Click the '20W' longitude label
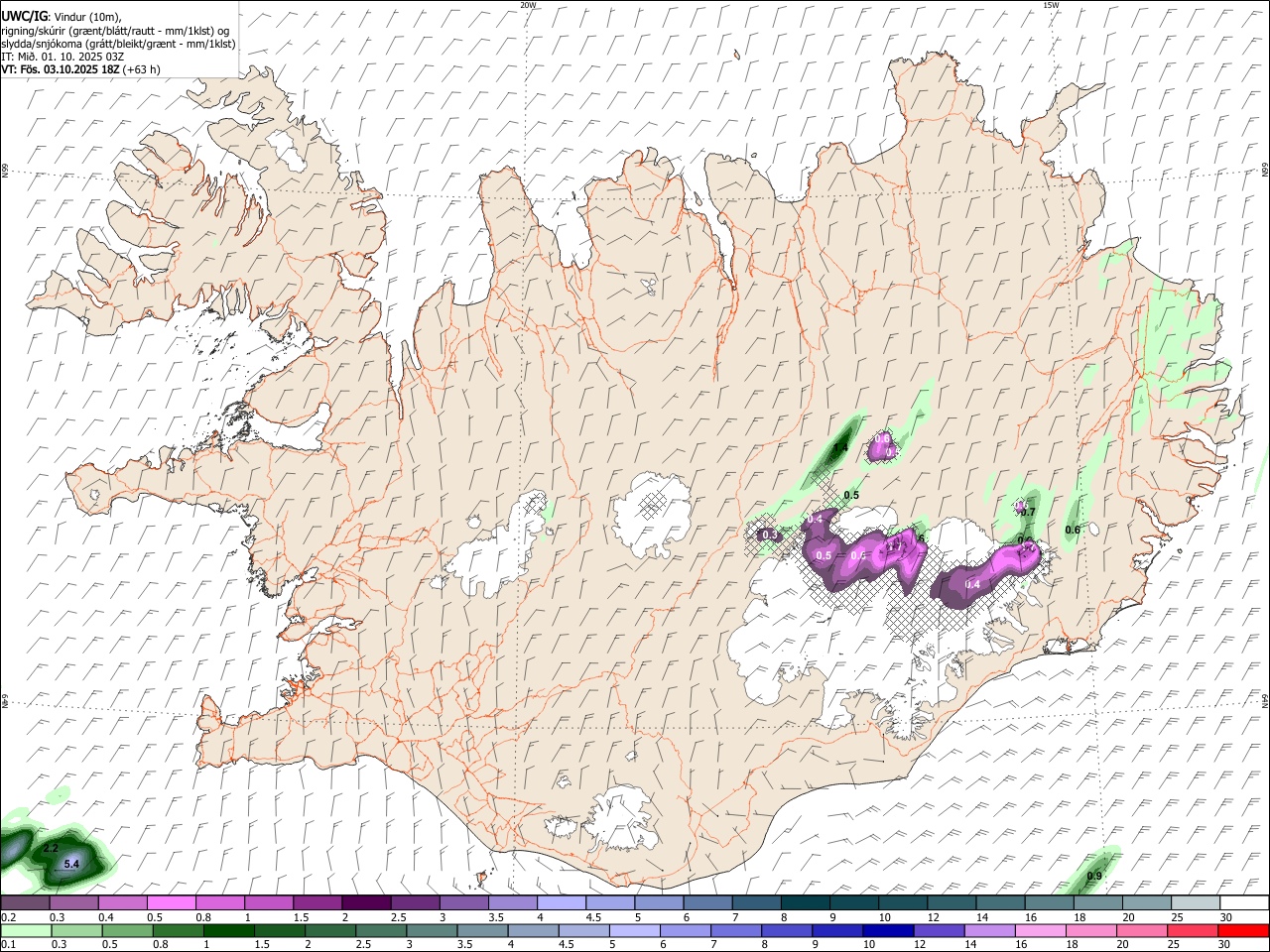1270x952 pixels. pos(528,5)
